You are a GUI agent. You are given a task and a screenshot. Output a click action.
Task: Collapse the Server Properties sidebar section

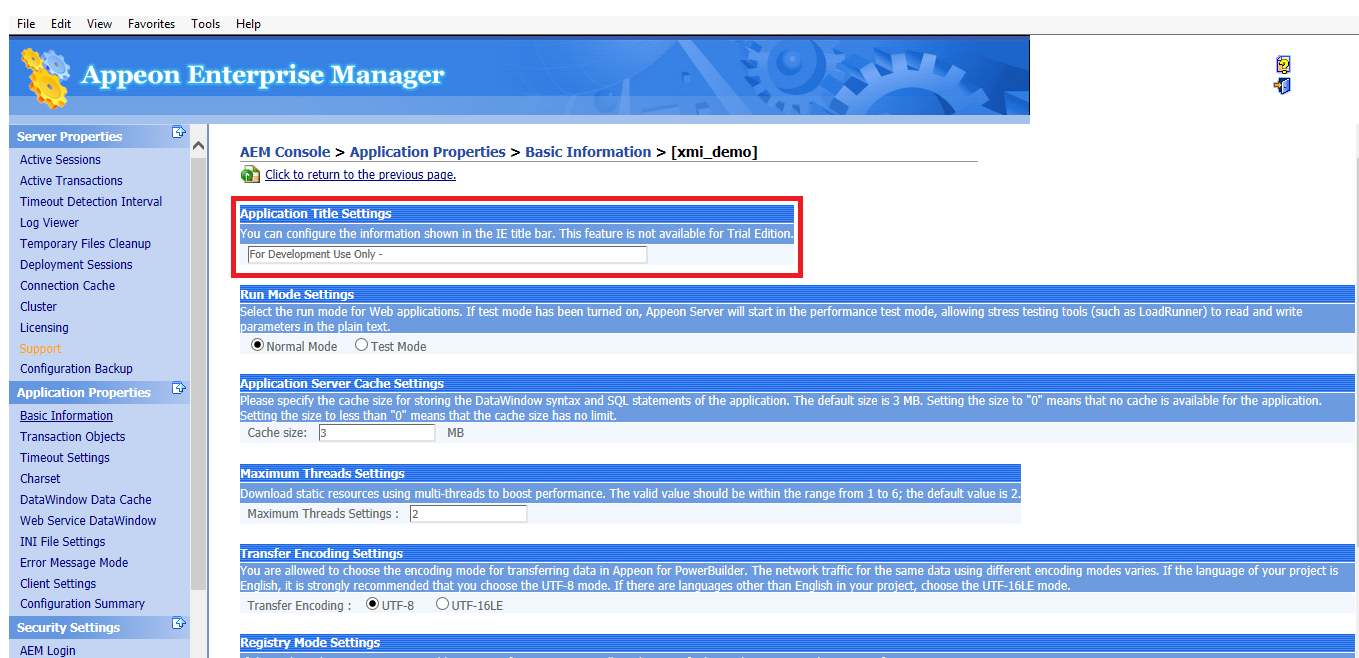click(178, 132)
